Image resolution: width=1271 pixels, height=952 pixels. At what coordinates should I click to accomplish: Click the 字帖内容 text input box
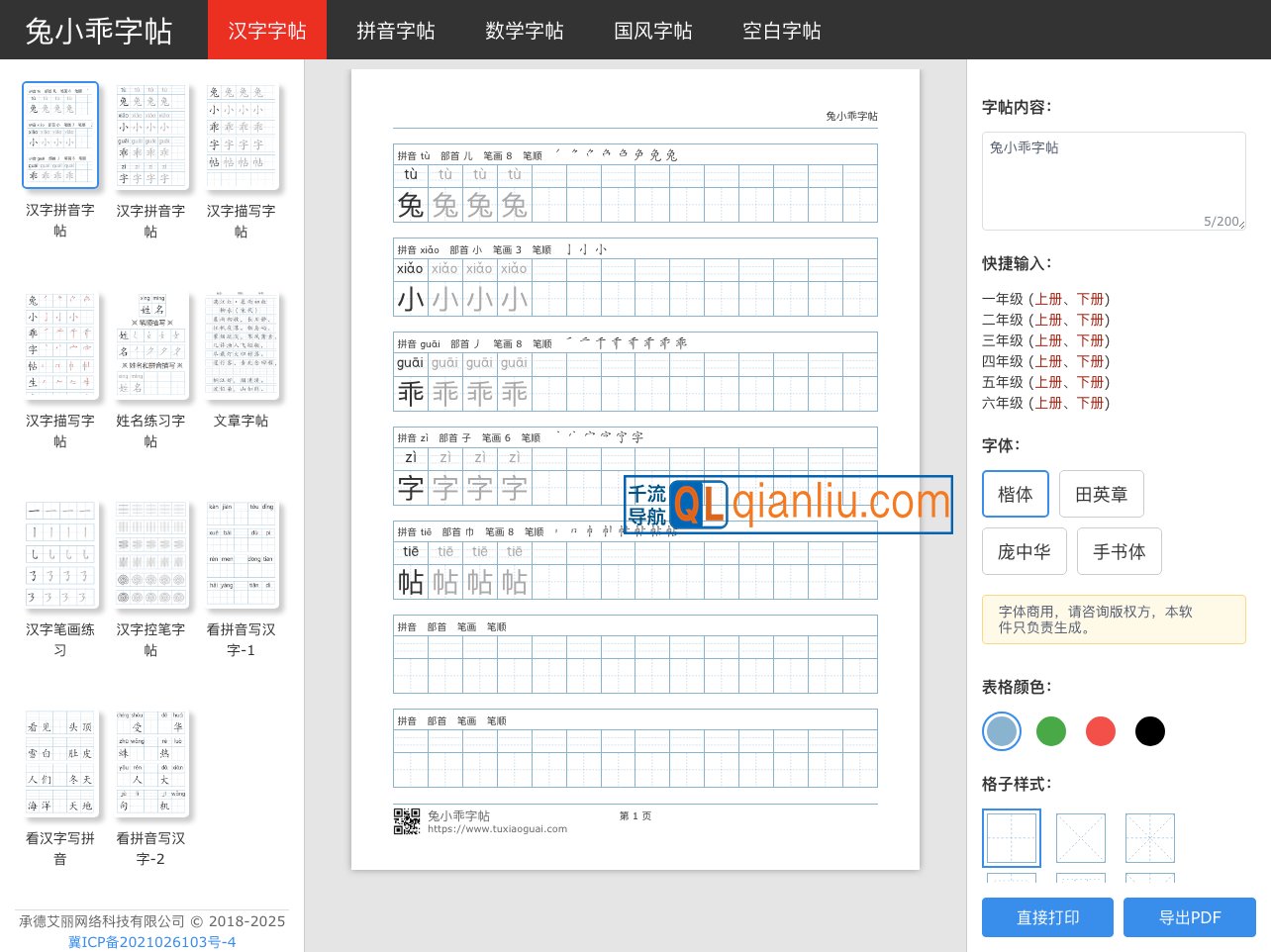click(1114, 181)
